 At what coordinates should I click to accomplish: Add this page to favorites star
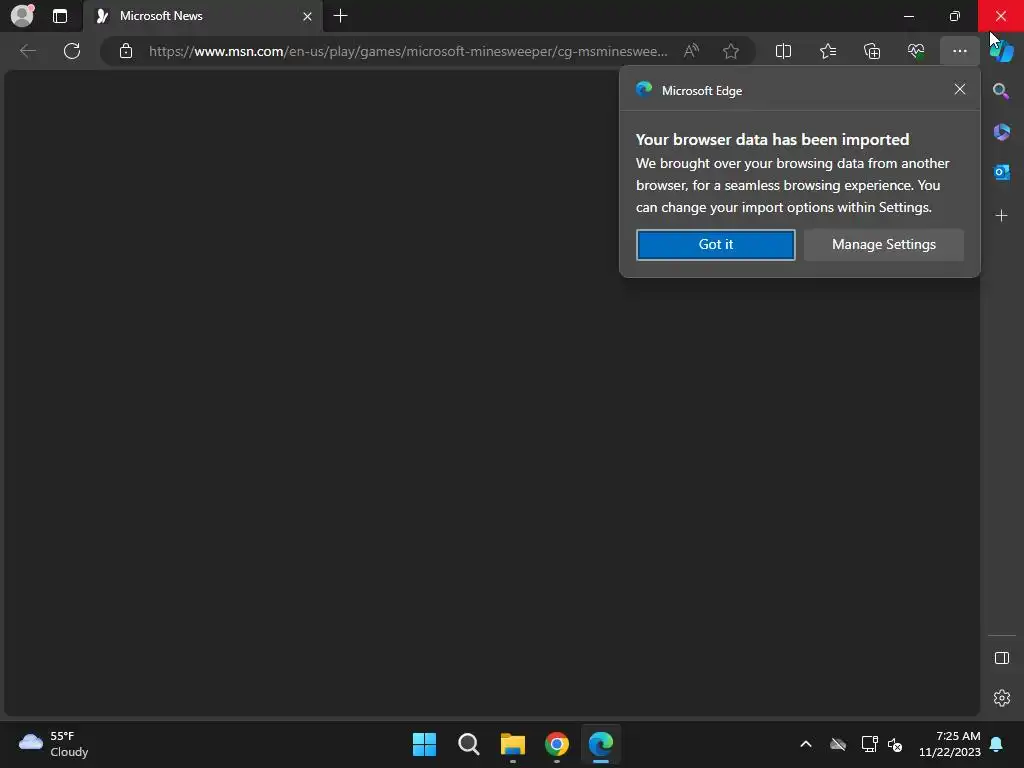pos(731,51)
